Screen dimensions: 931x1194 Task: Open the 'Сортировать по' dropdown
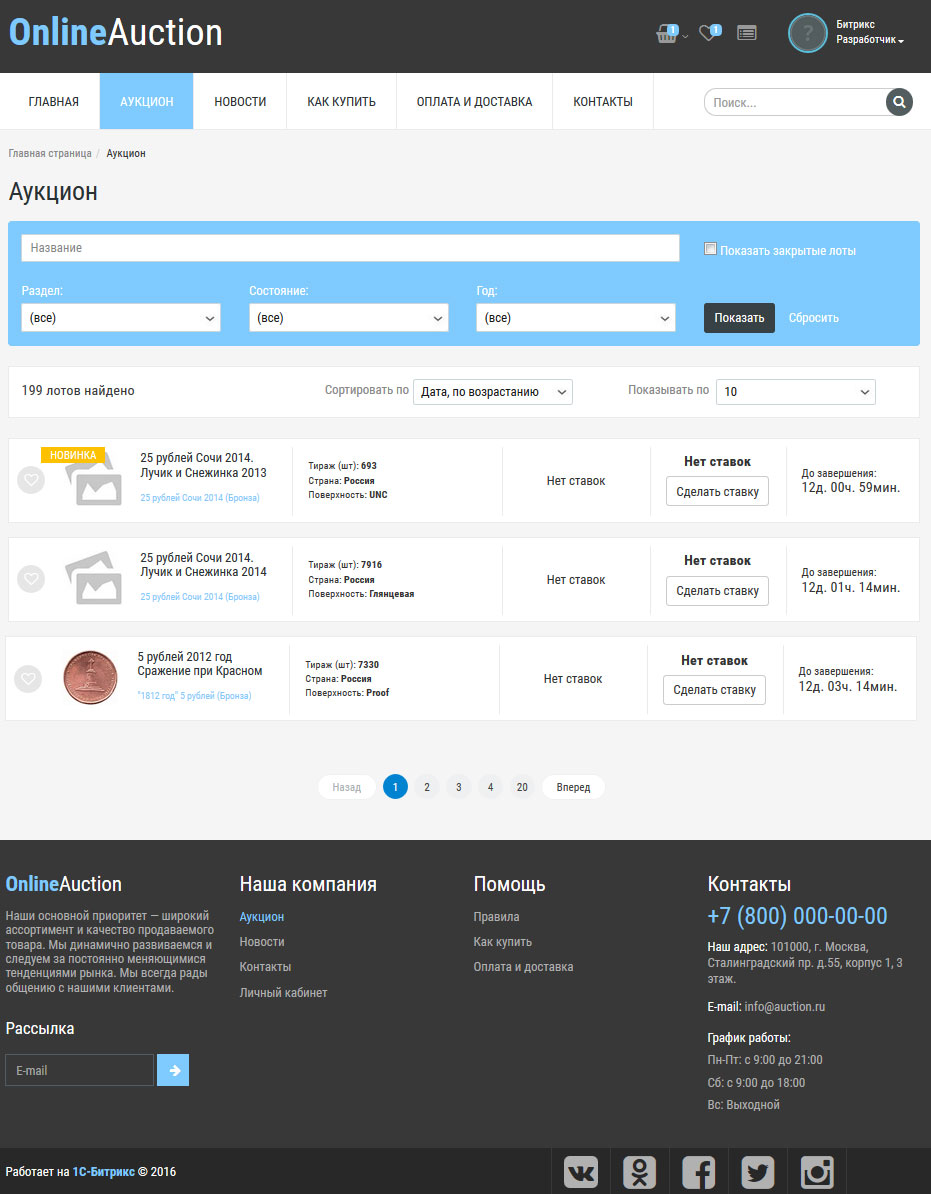492,392
